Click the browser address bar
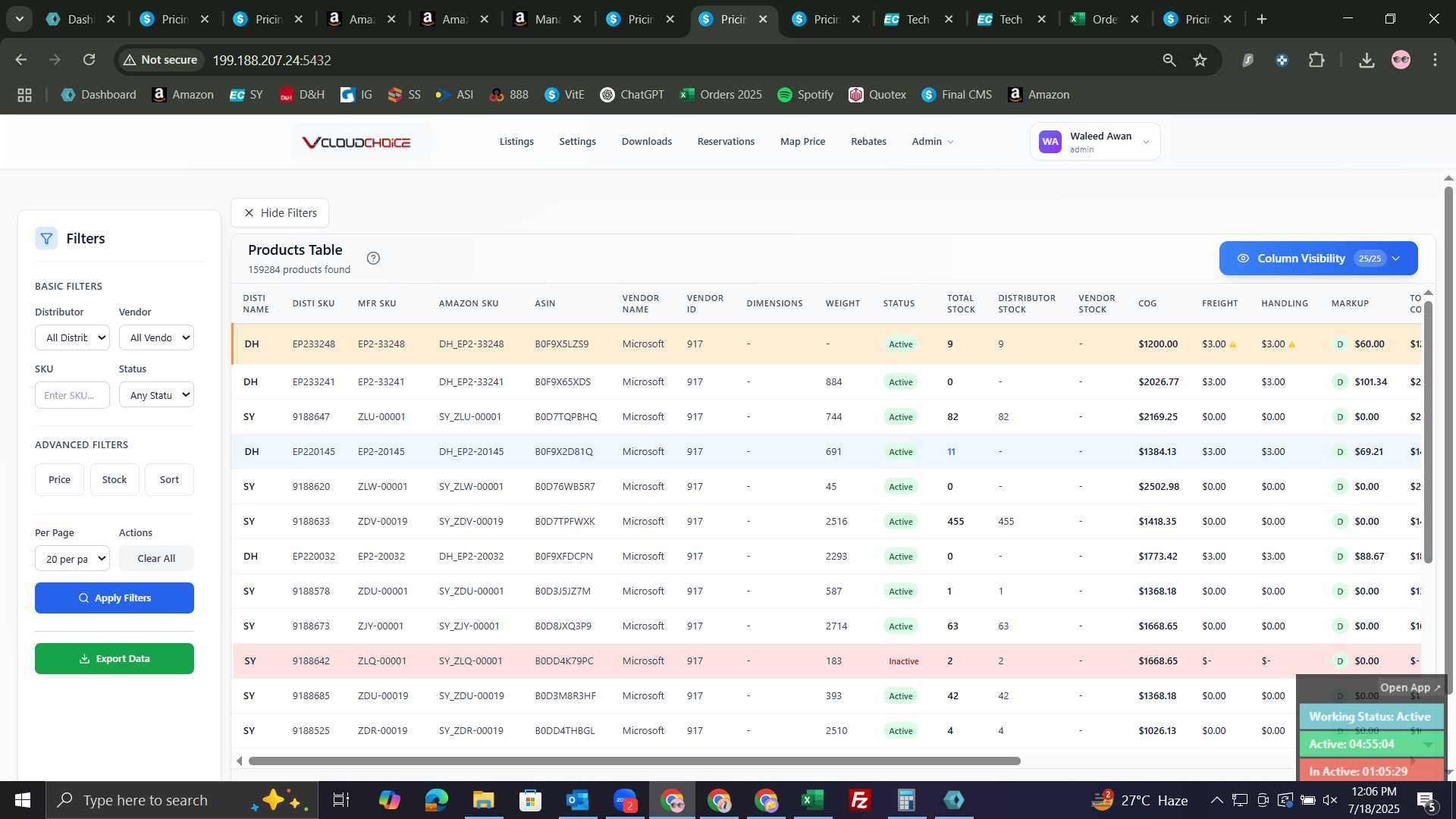Screen dimensions: 1456x819 pyautogui.click(x=667, y=60)
